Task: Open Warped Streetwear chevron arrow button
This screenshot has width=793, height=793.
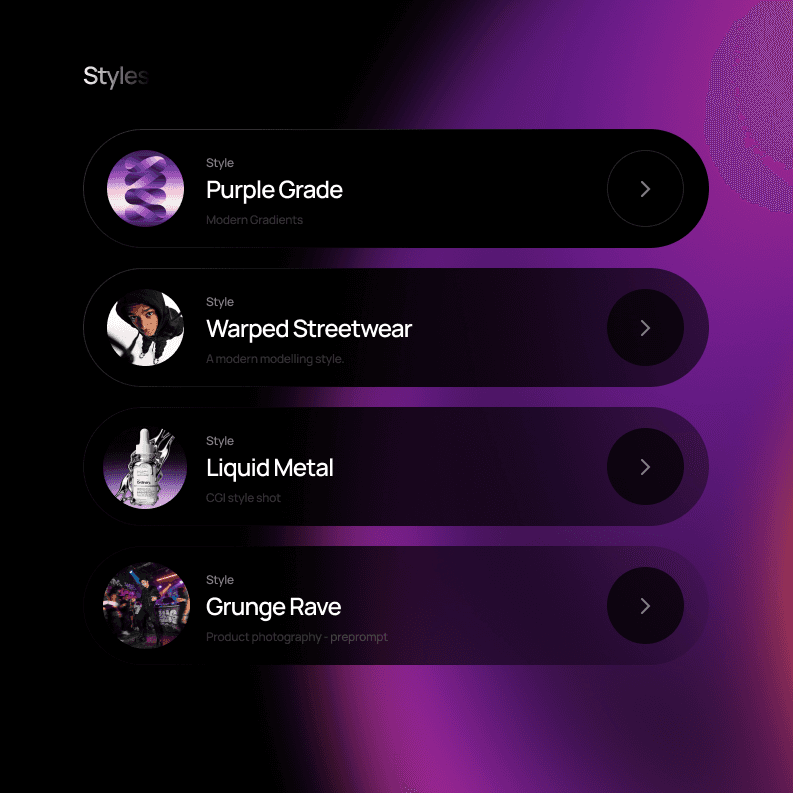Action: coord(645,328)
